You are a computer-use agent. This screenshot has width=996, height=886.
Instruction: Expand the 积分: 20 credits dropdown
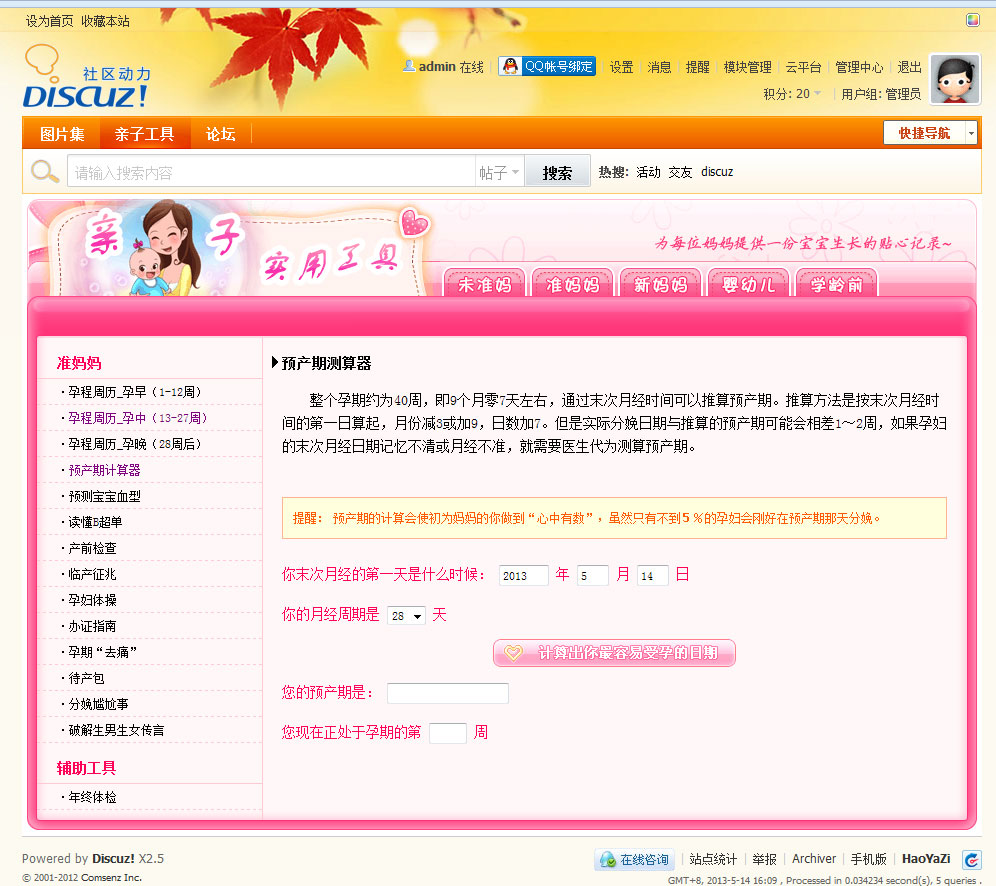click(792, 94)
